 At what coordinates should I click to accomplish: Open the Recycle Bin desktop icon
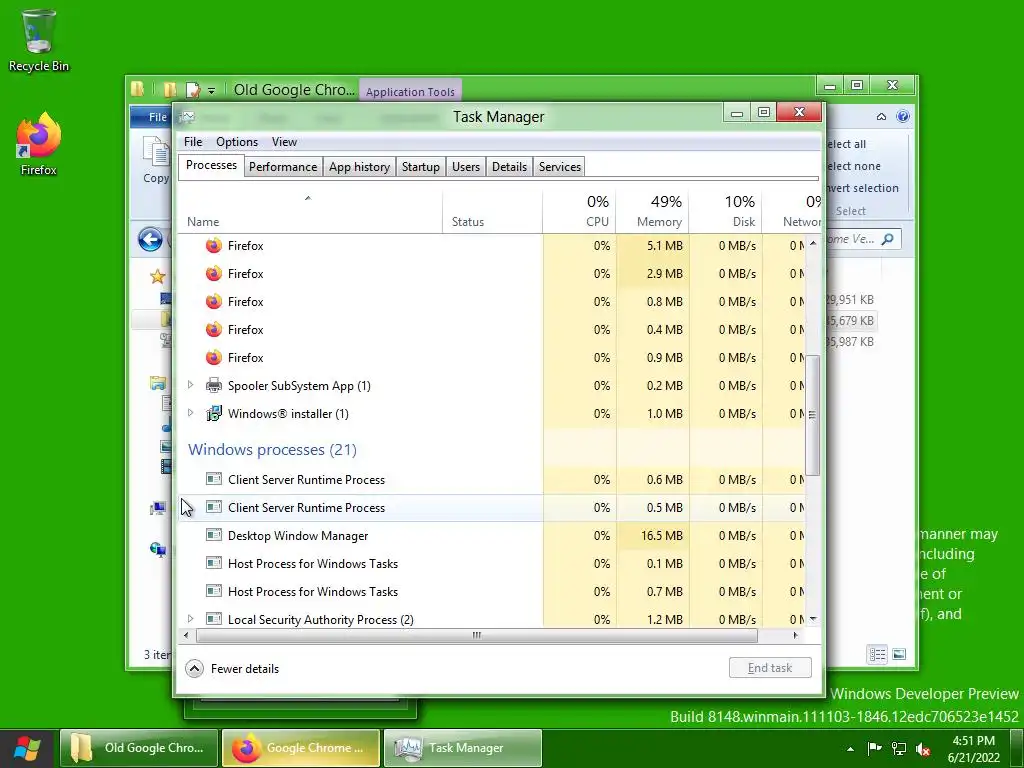tap(39, 40)
